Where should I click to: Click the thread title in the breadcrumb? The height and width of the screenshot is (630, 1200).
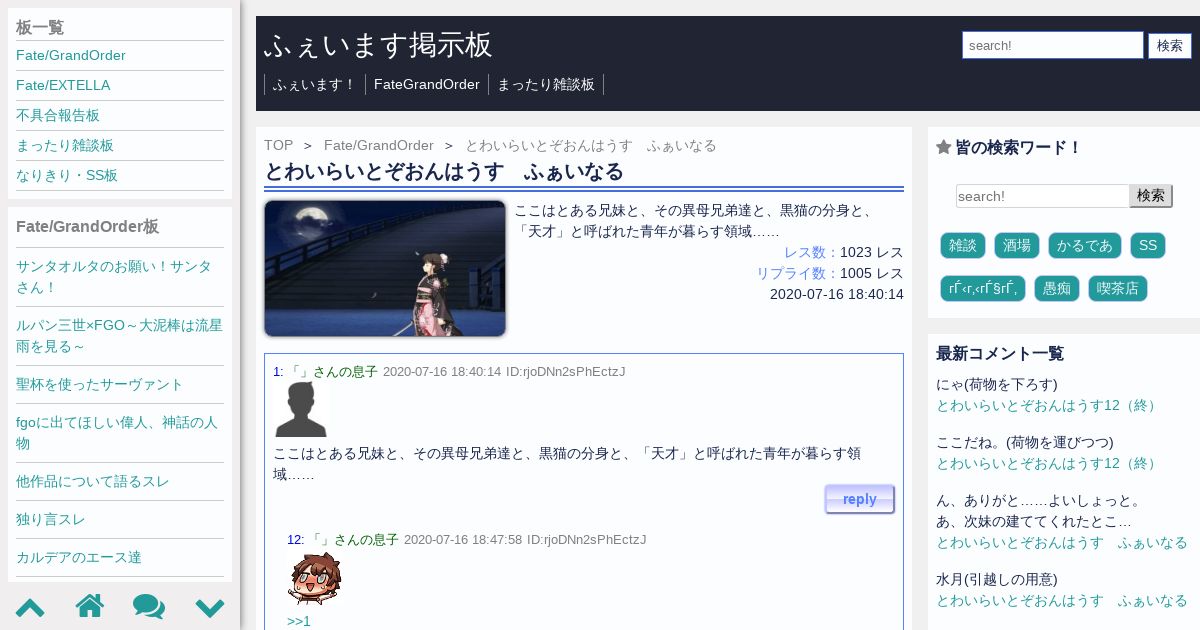coord(591,145)
